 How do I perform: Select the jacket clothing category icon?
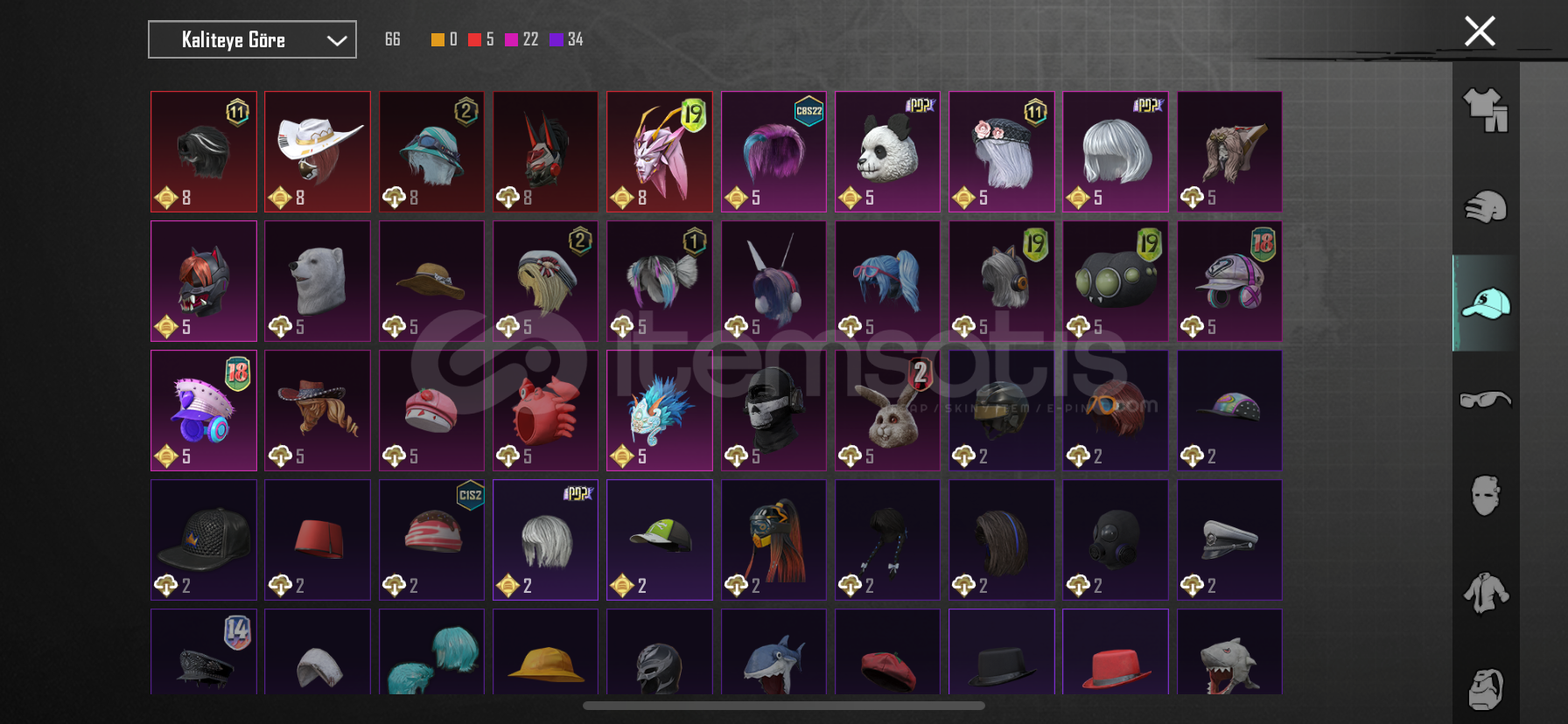[1486, 593]
